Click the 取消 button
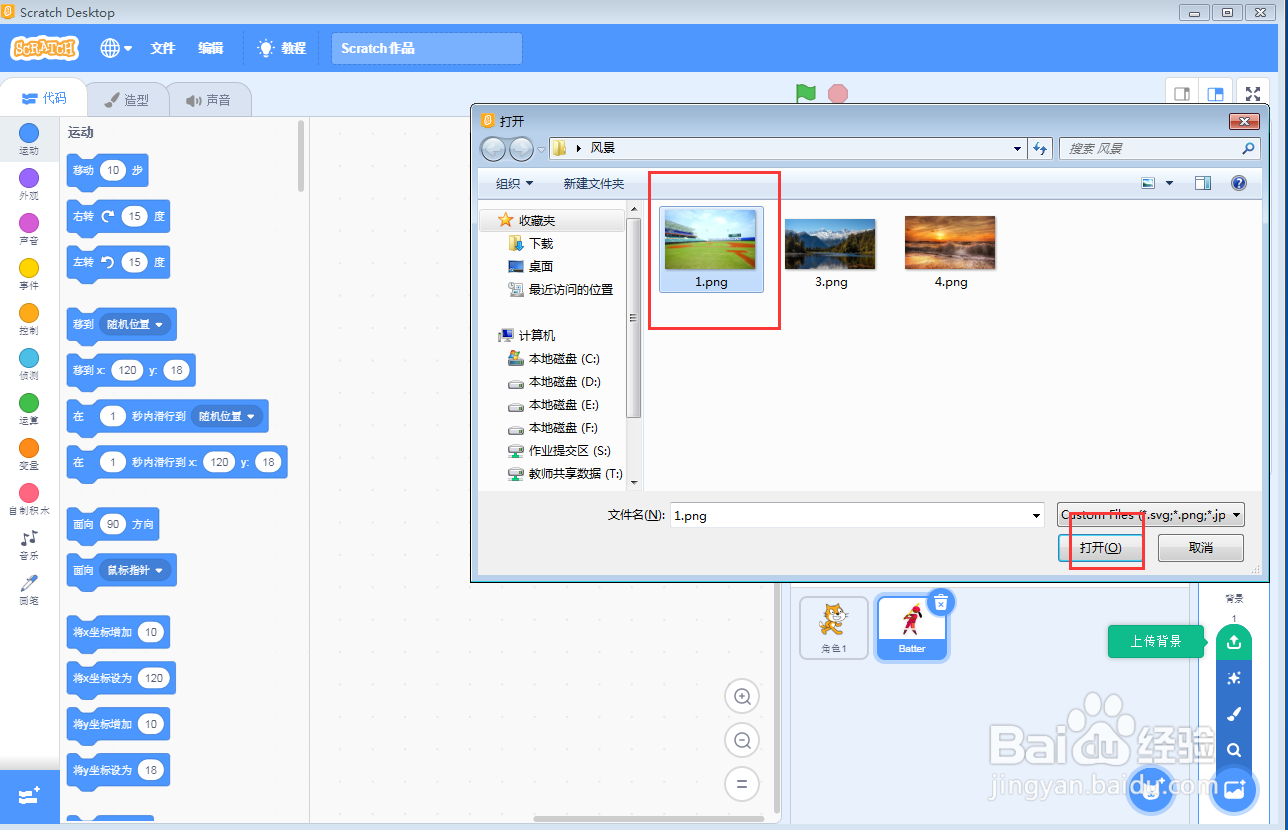Viewport: 1288px width, 830px height. (x=1201, y=548)
